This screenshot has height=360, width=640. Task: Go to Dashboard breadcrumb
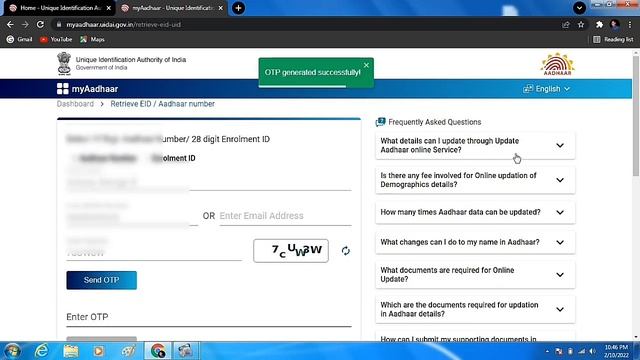tap(75, 104)
